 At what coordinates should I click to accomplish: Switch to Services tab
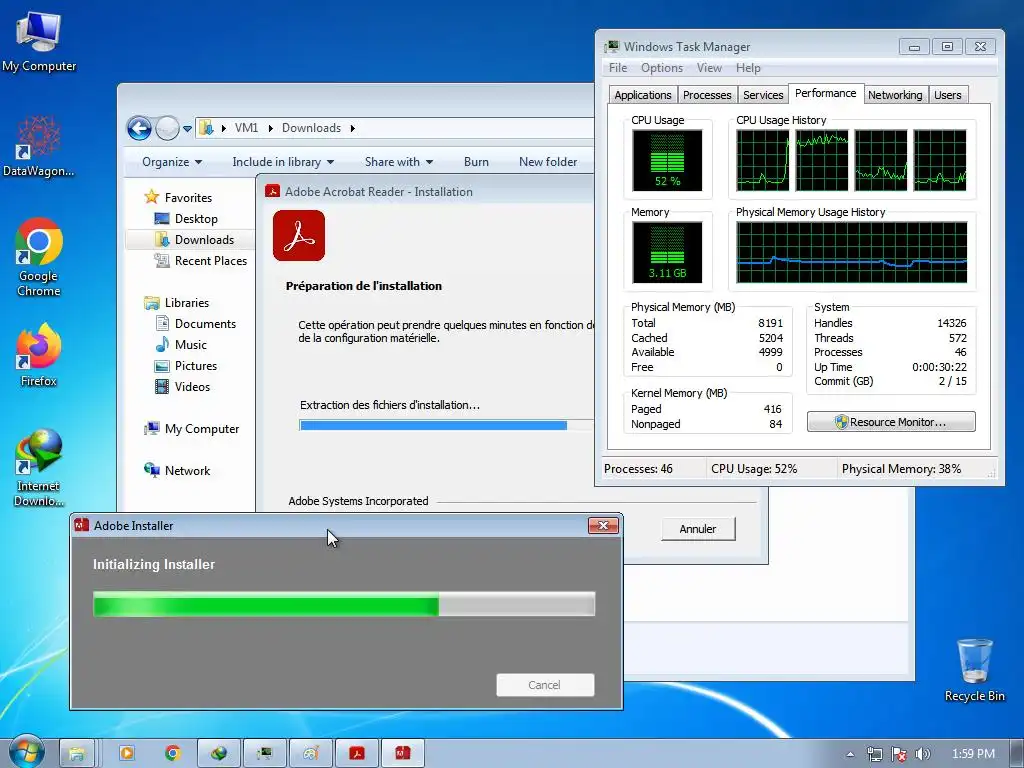pos(763,95)
